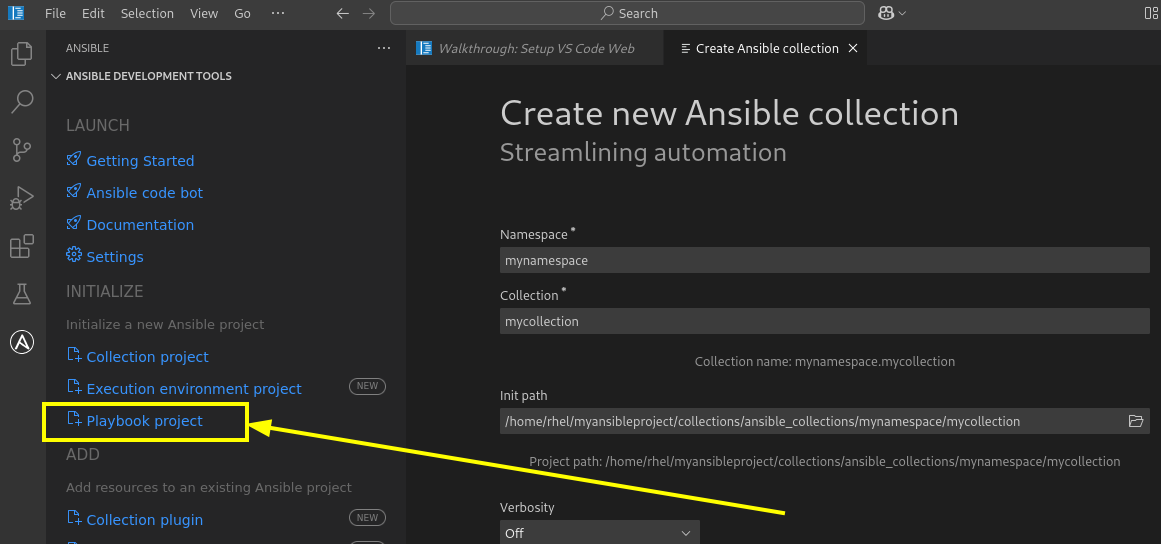1161x544 pixels.
Task: Click the Collection name input field
Action: (x=824, y=321)
